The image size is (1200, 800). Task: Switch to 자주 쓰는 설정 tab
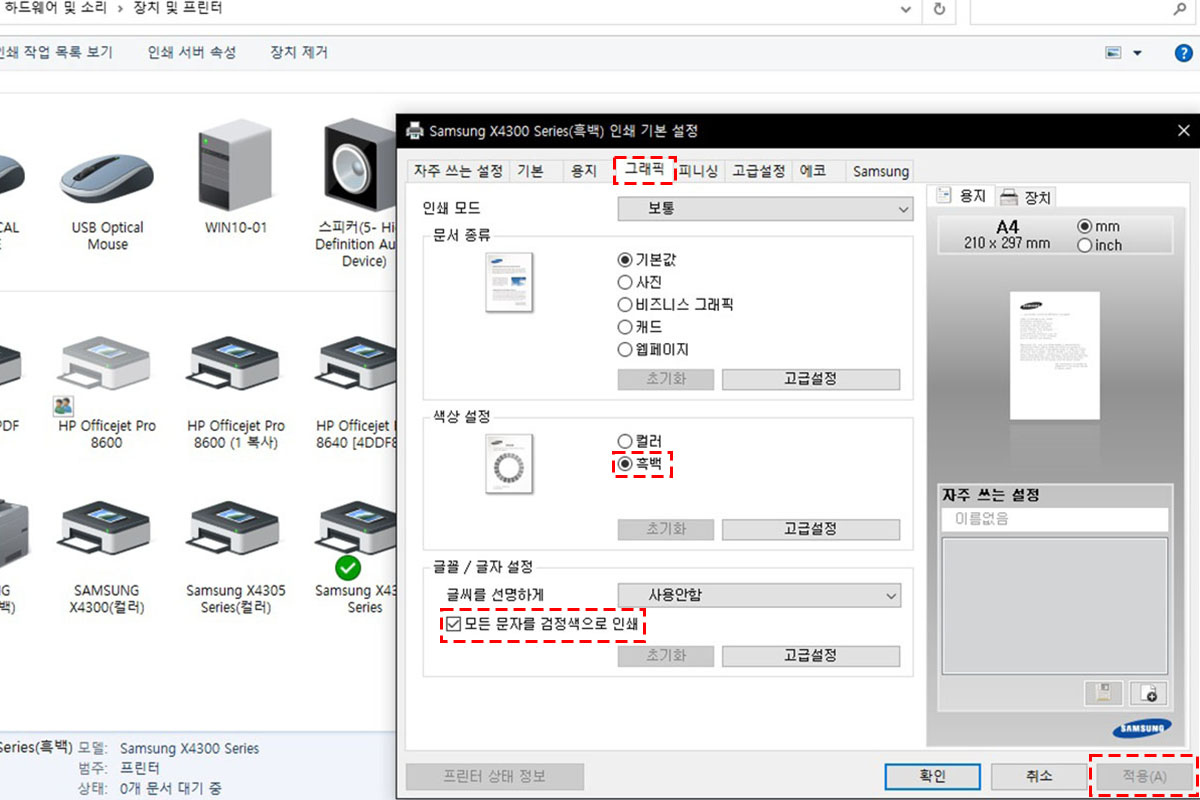click(x=458, y=171)
